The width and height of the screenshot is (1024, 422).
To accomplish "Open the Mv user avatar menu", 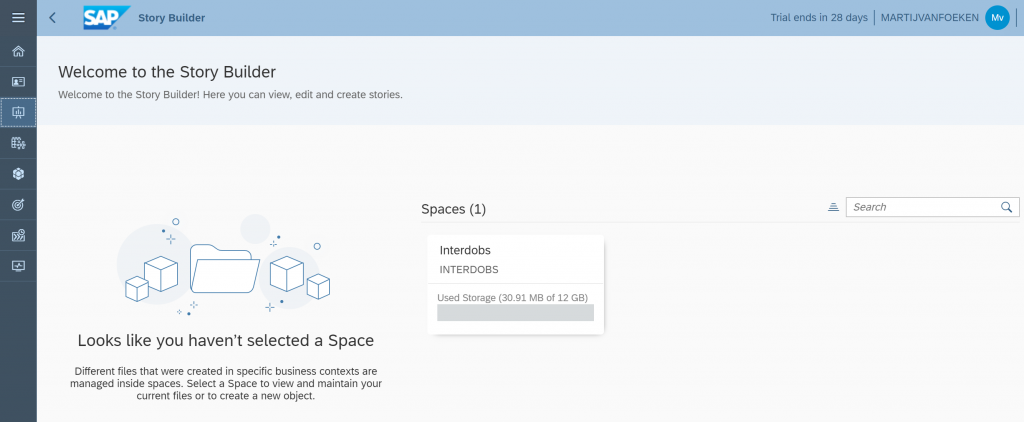I will (997, 18).
